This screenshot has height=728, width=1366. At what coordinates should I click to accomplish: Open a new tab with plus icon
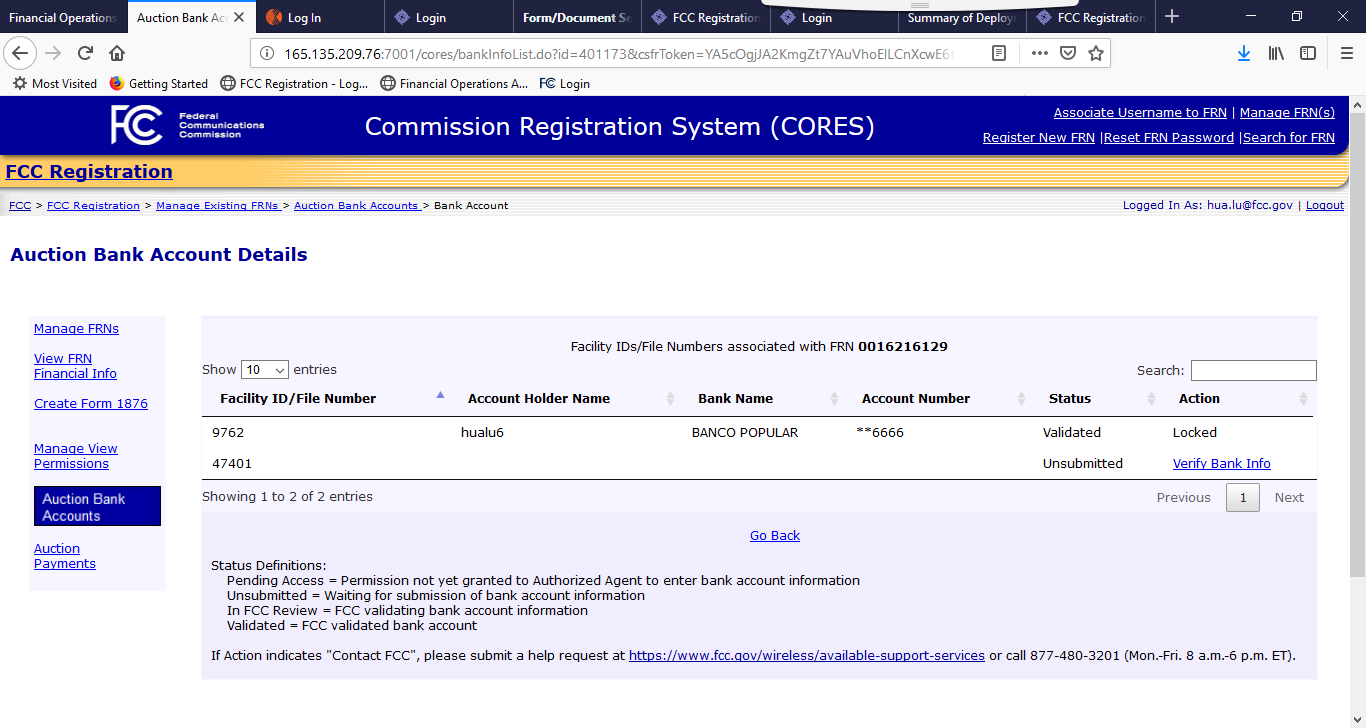coord(1172,17)
